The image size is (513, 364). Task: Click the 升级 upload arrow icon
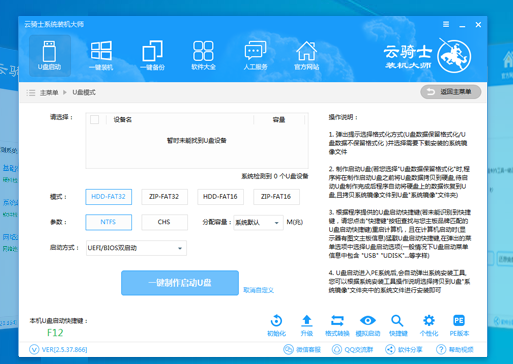pos(307,321)
